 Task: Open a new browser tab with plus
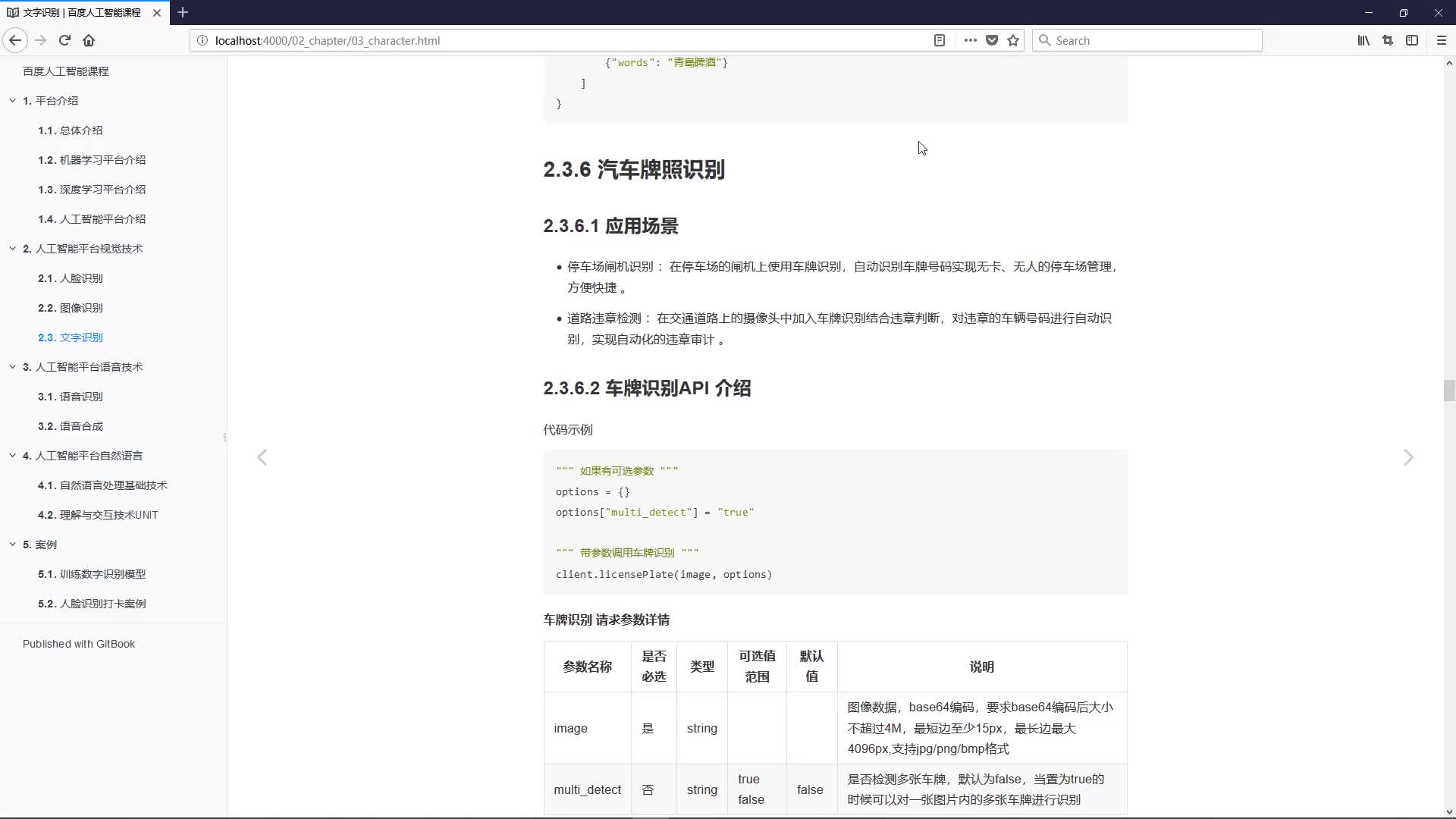(183, 12)
